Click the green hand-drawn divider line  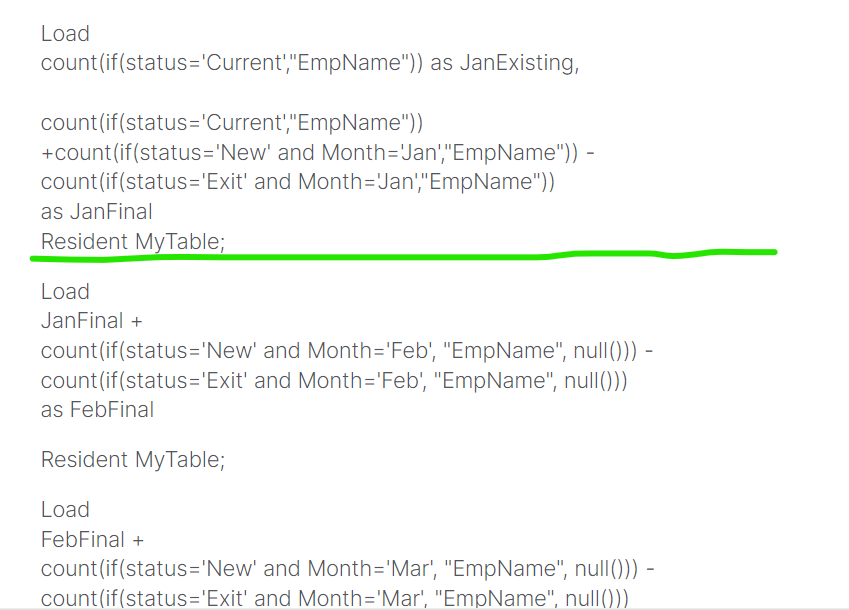400,256
